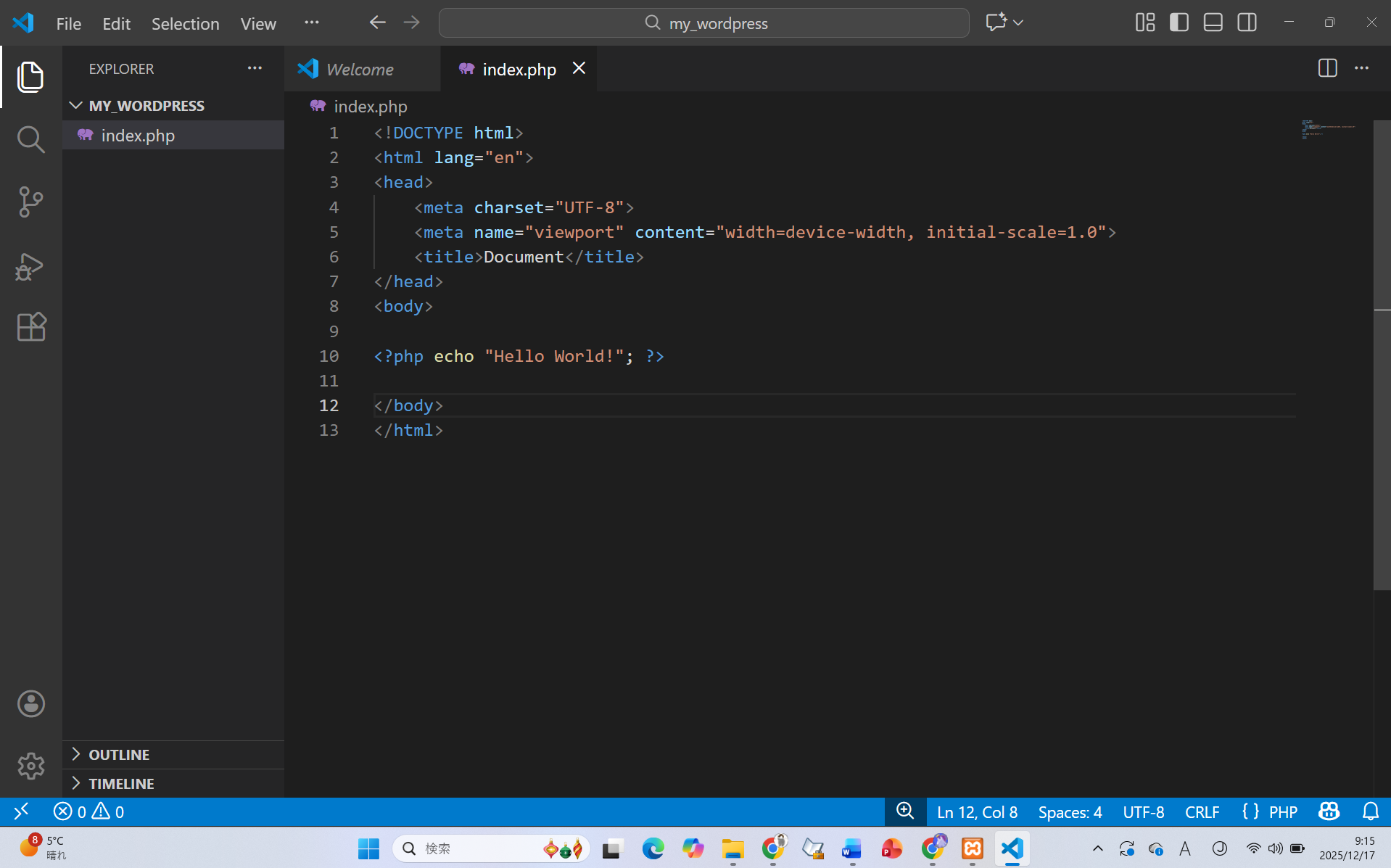The height and width of the screenshot is (868, 1391).
Task: Open the Search view in activity bar
Action: tap(30, 139)
